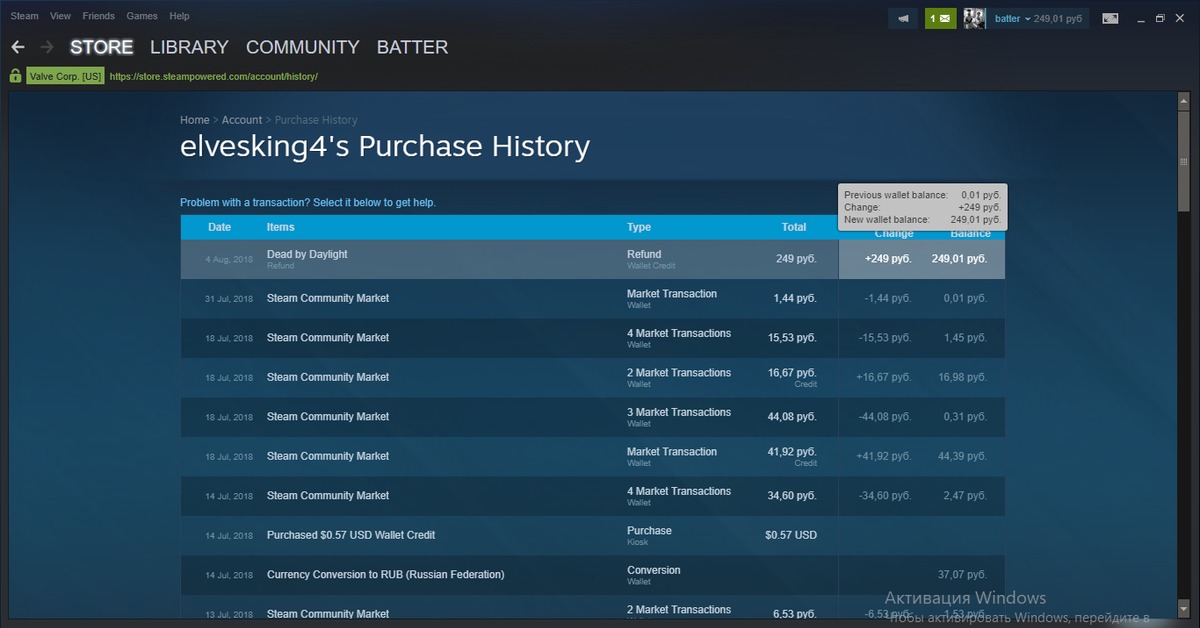Viewport: 1200px width, 628px height.
Task: Go to the COMMUNITY tab
Action: 302,47
